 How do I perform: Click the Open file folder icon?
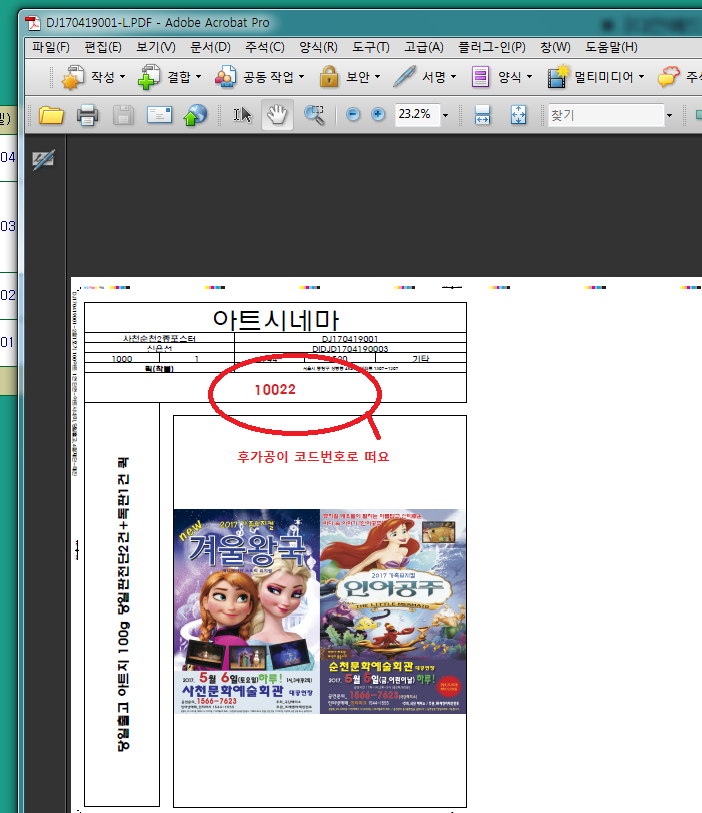pos(51,115)
